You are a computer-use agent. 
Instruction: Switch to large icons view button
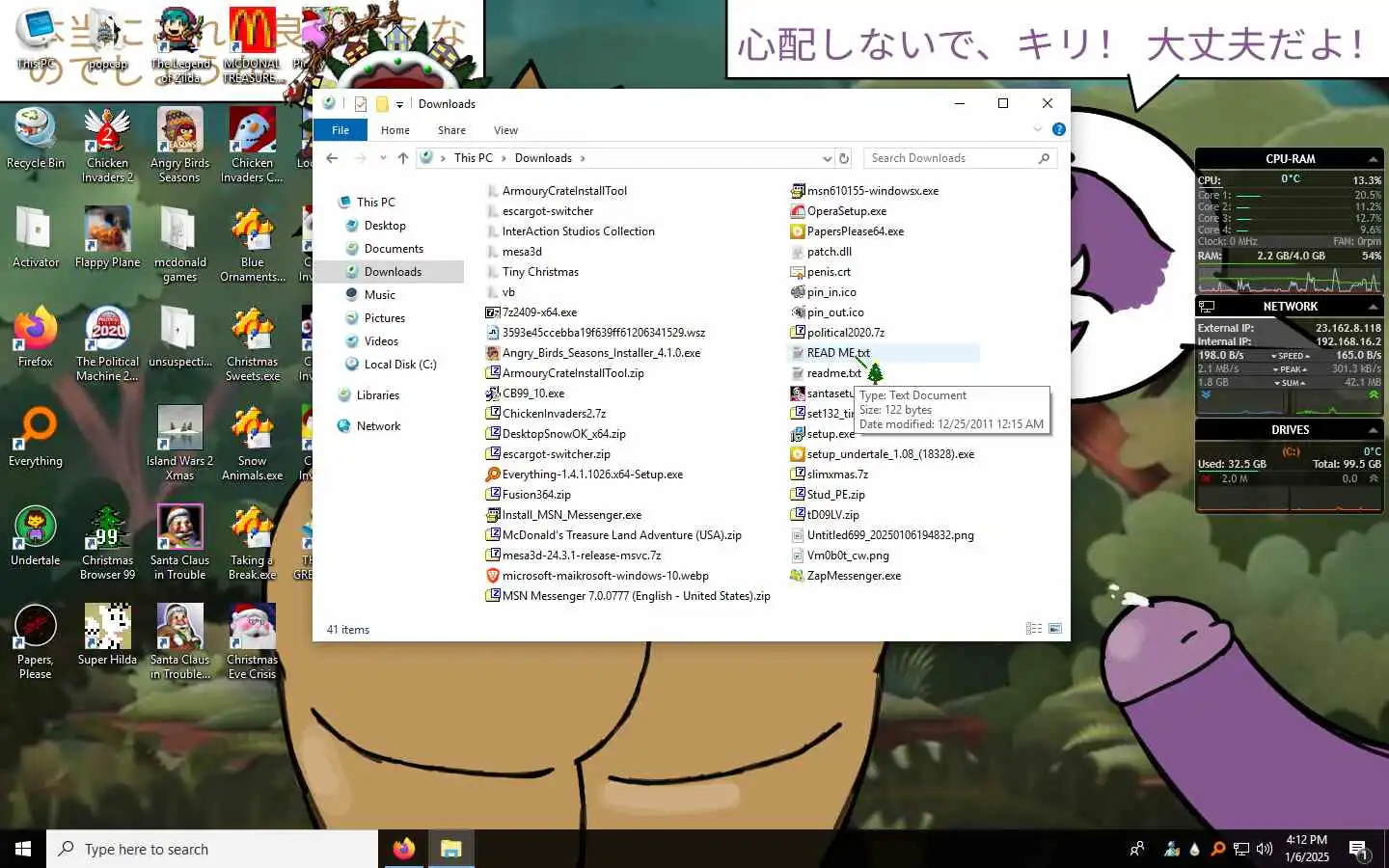(x=1055, y=629)
